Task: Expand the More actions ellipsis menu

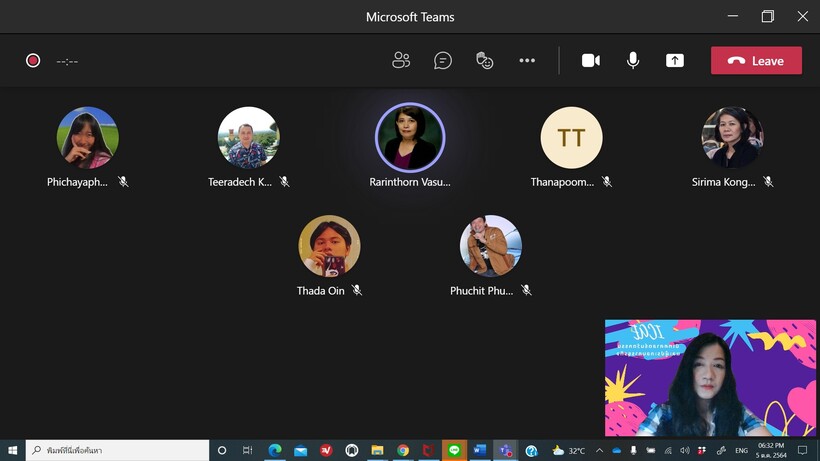Action: pos(527,61)
